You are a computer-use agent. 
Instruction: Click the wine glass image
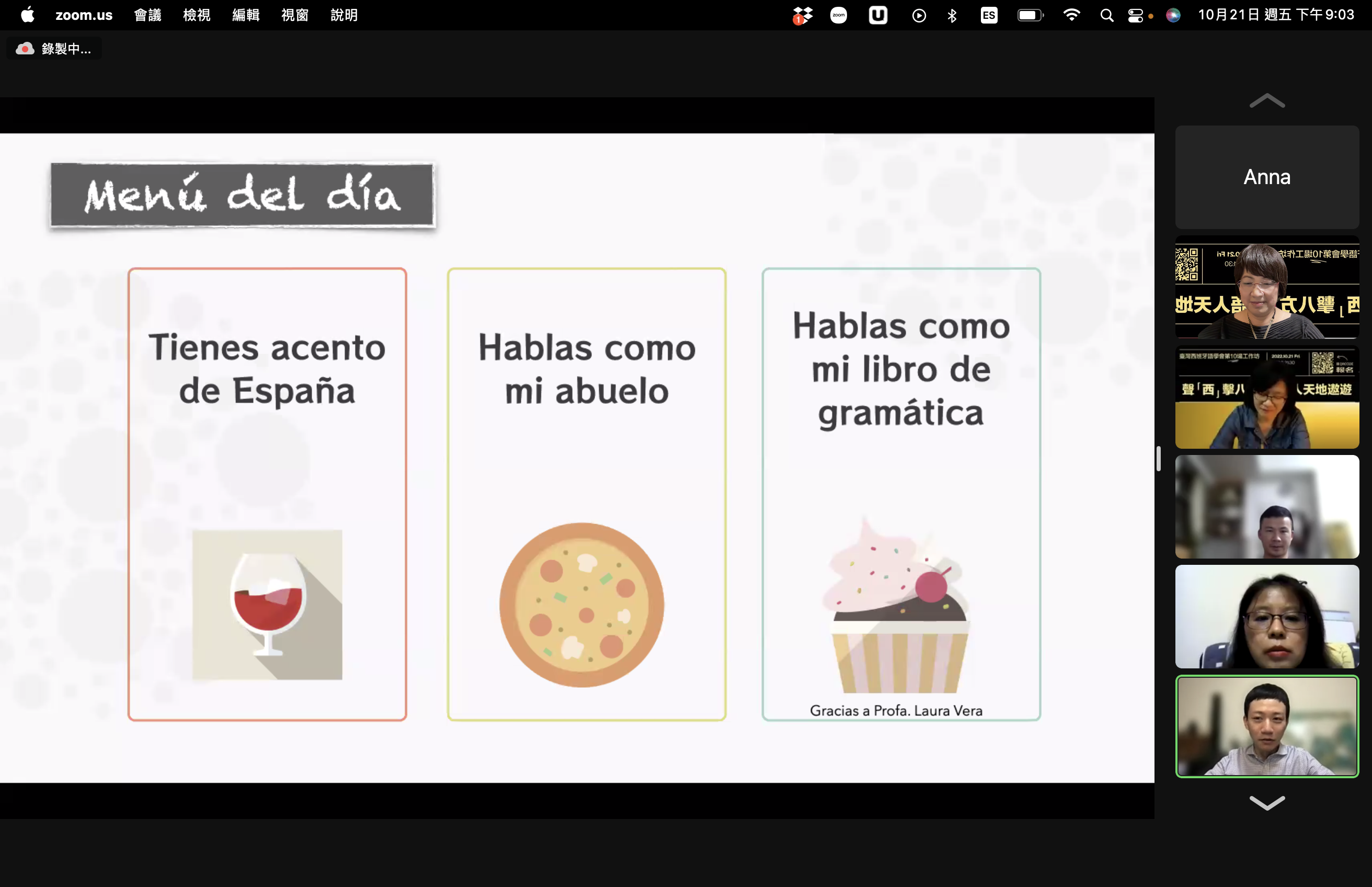267,605
